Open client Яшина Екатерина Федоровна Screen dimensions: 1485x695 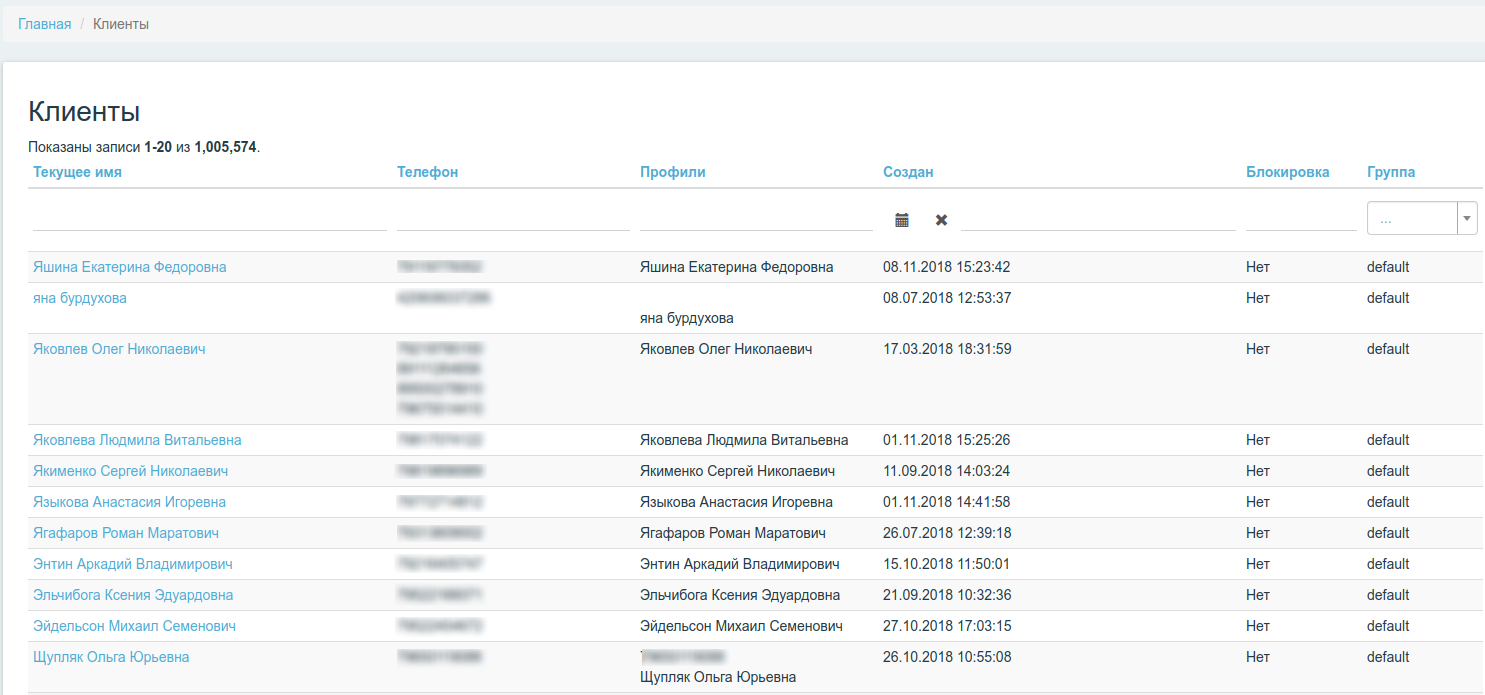pyautogui.click(x=130, y=267)
